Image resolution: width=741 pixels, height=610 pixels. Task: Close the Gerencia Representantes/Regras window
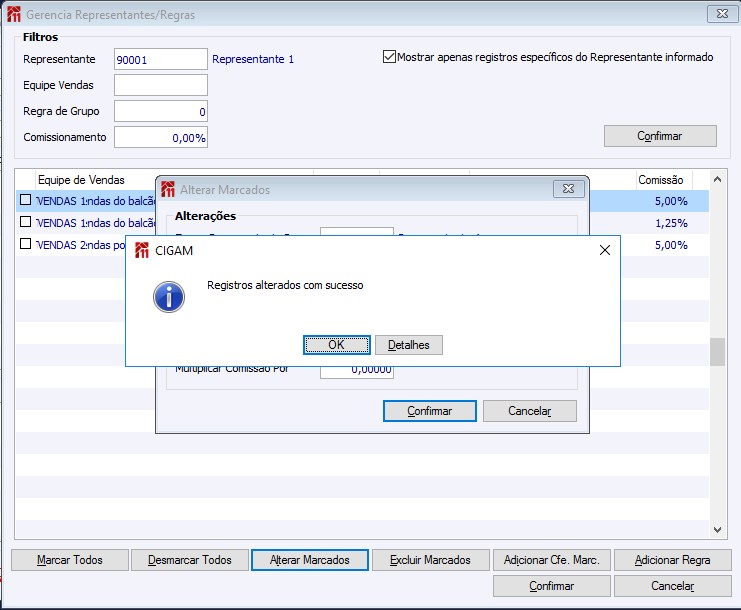[722, 14]
